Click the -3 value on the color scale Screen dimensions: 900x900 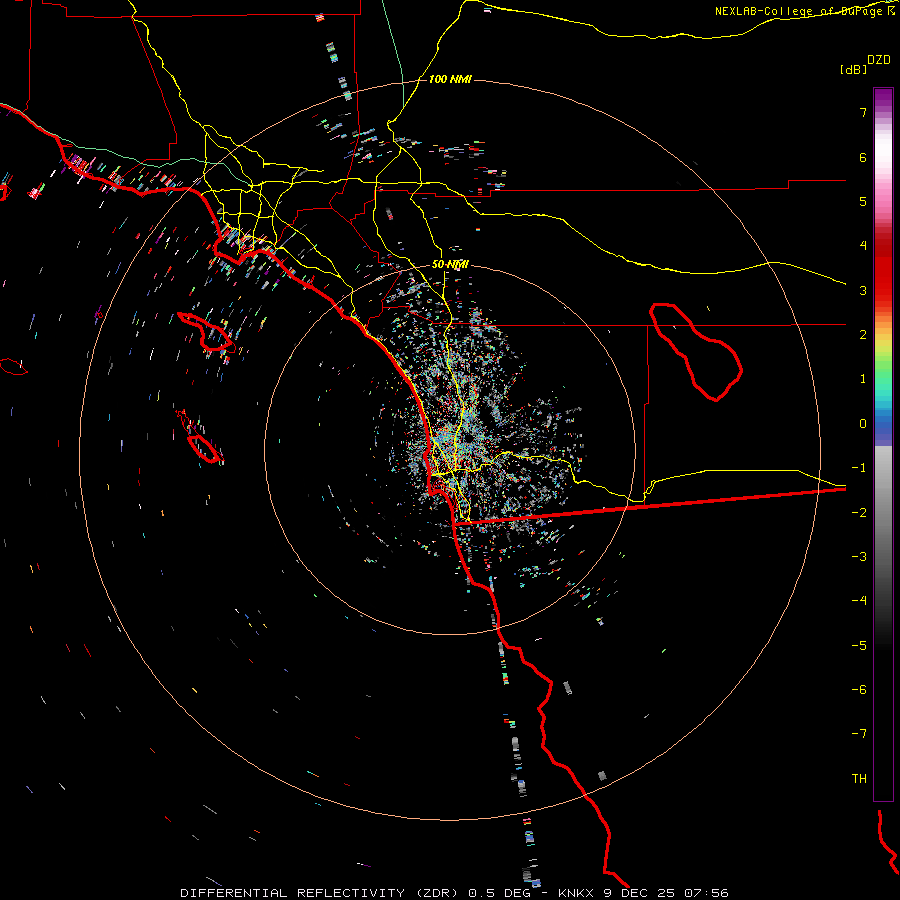click(859, 557)
